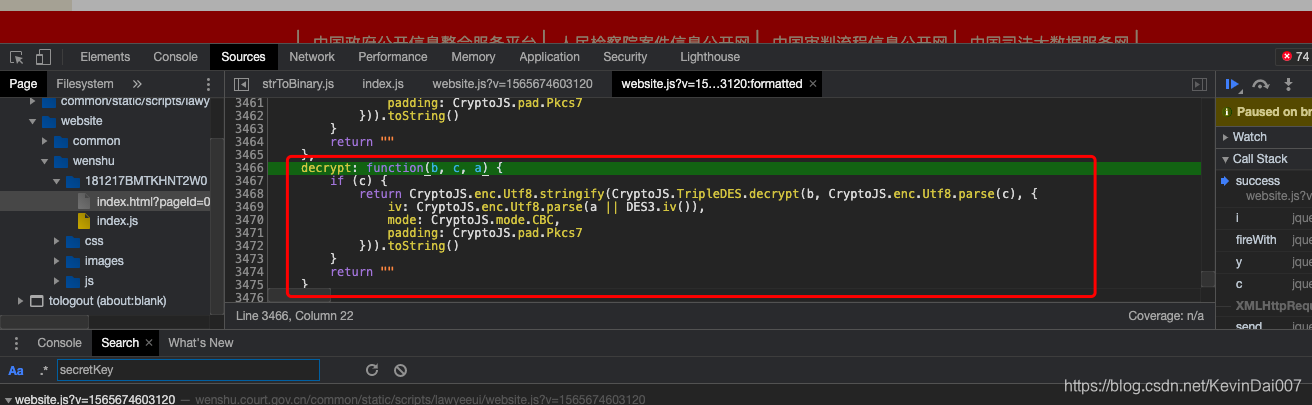This screenshot has height=405, width=1312.
Task: Open the unformatted website.js?v=1565674603120 tab
Action: click(512, 84)
